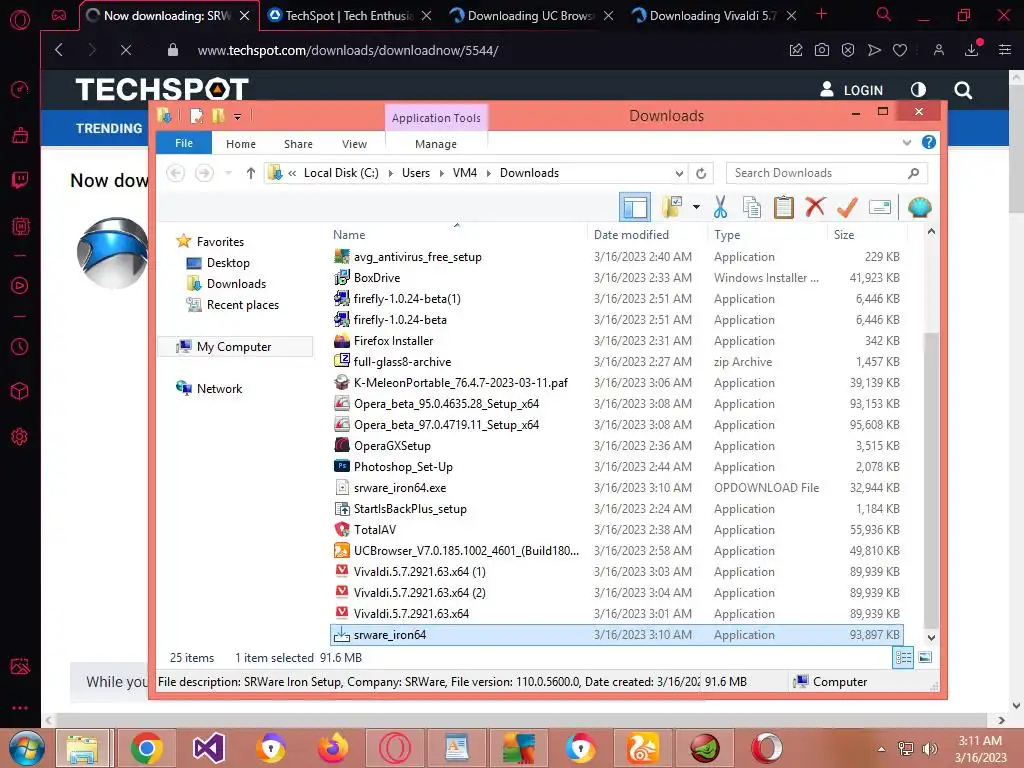Open Twitch in Opera GX sidebar
The height and width of the screenshot is (768, 1024).
[x=20, y=180]
